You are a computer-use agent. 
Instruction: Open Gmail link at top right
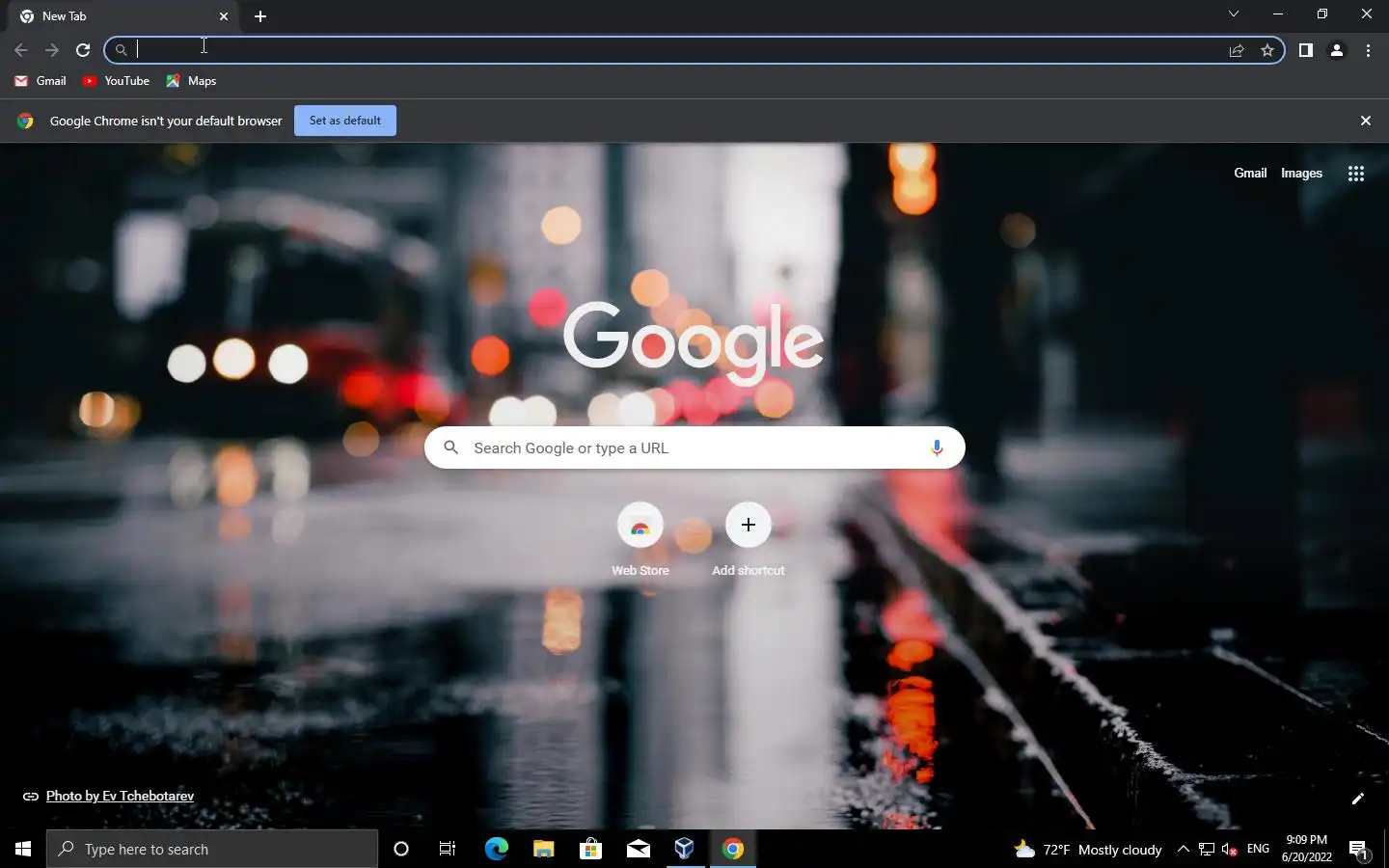(x=1250, y=174)
